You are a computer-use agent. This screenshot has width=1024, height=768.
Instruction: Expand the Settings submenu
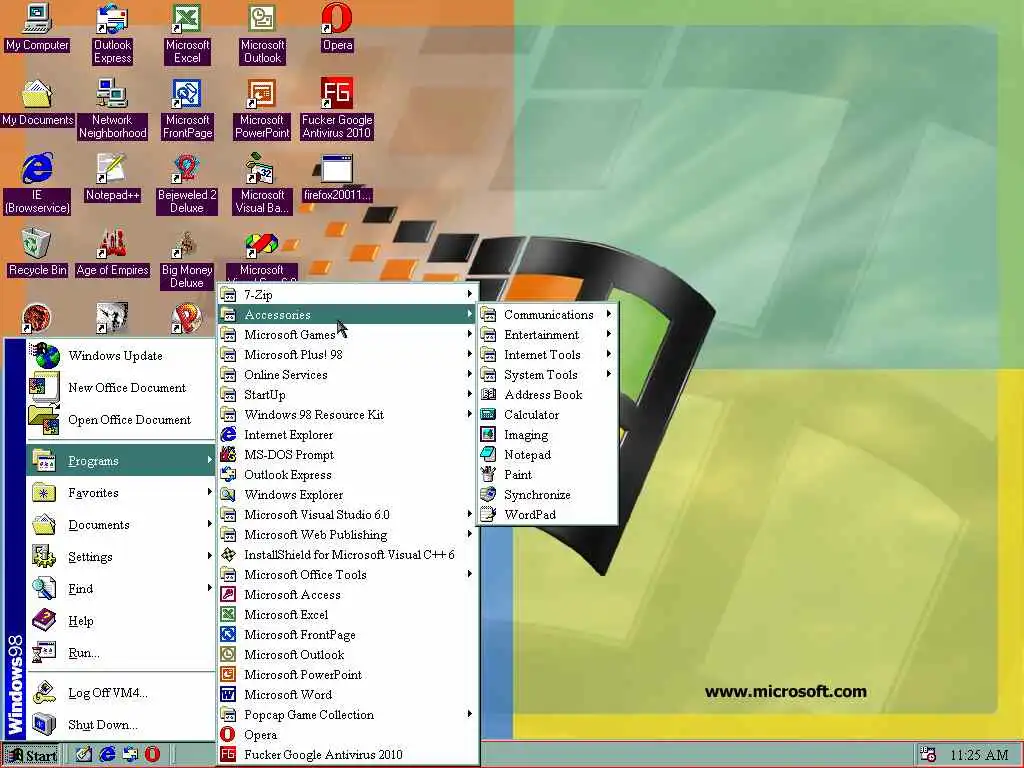click(121, 557)
